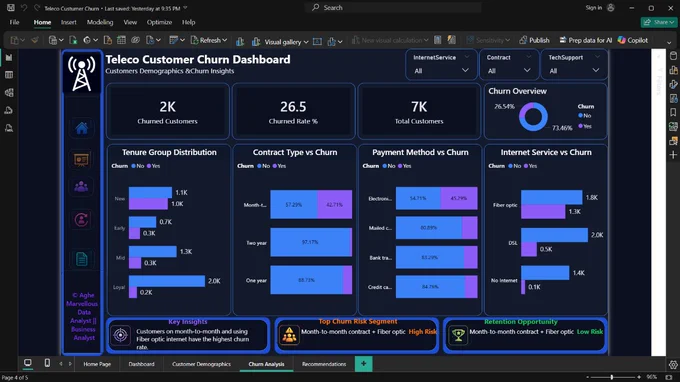
Task: Open the View ribbon tab
Action: [x=130, y=22]
